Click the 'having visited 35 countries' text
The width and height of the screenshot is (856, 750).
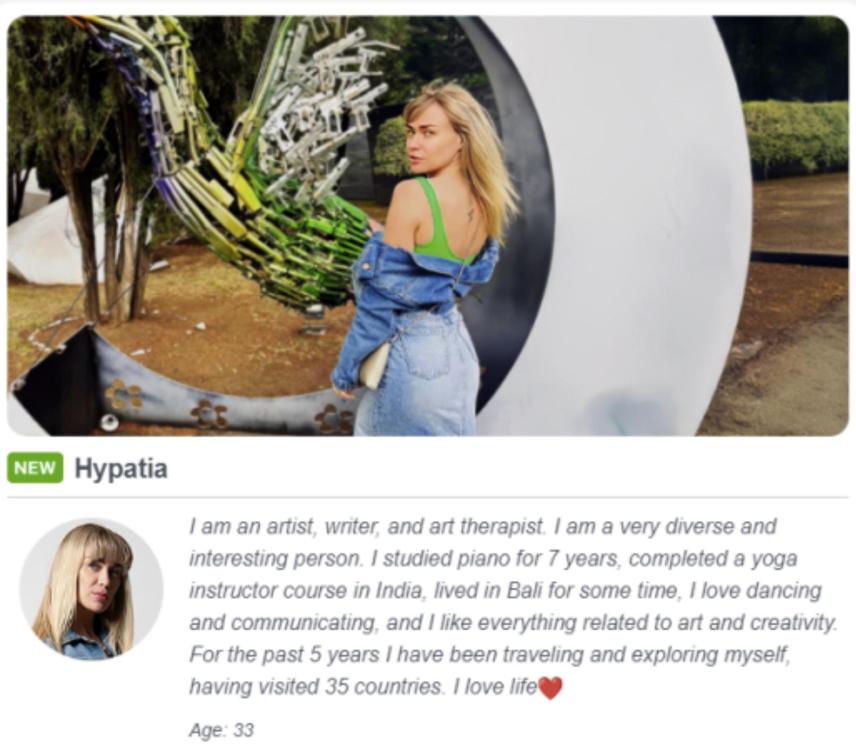[x=316, y=687]
